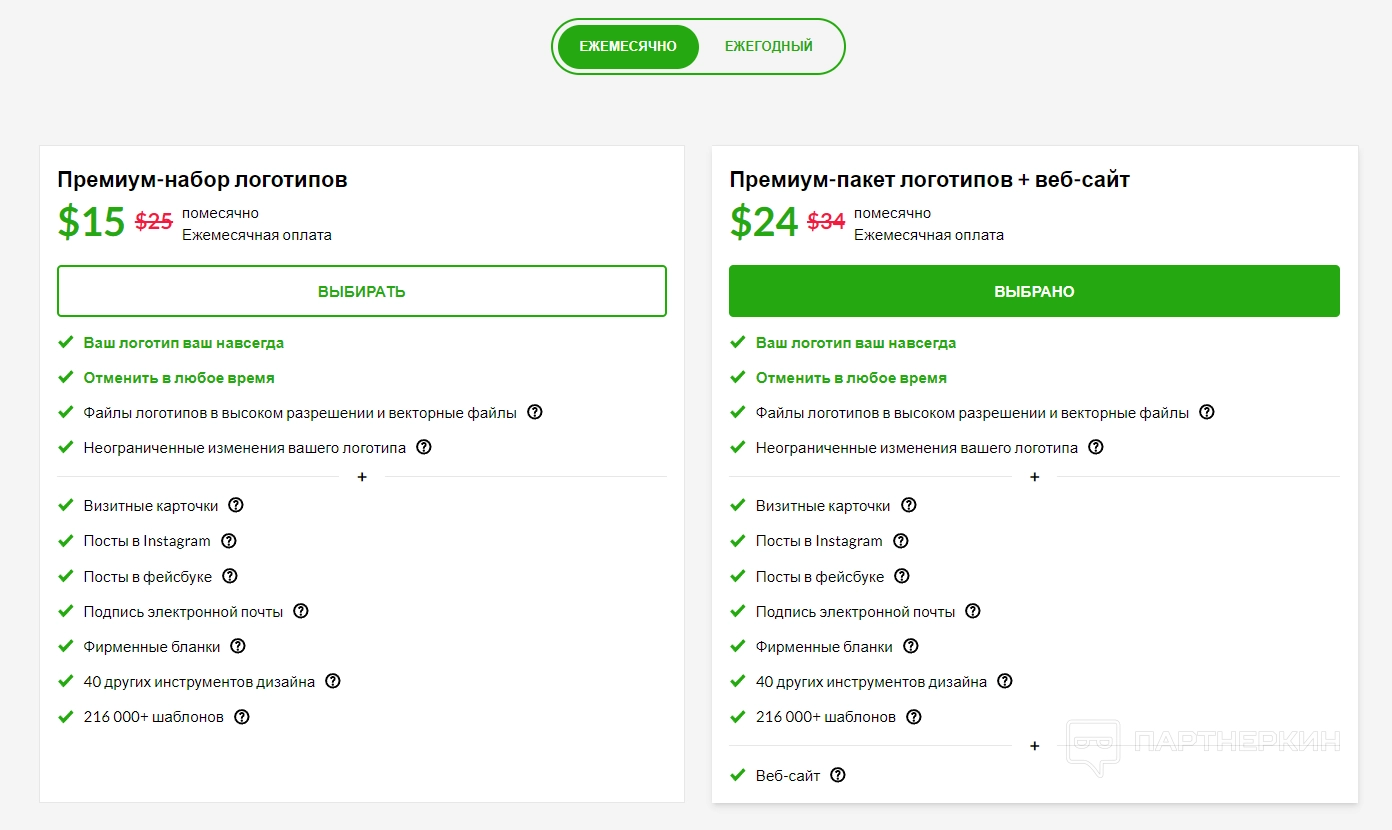
Task: Show info for left 216 000+ шаблонов
Action: (x=242, y=717)
